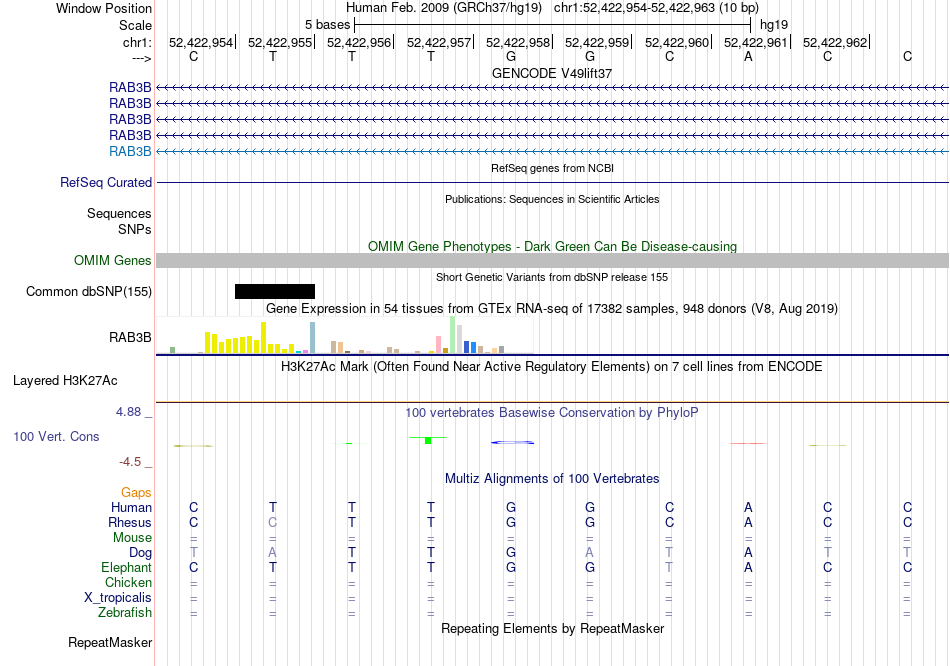Click the ---> strand direction arrow label
Image resolution: width=950 pixels, height=666 pixels.
(142, 58)
